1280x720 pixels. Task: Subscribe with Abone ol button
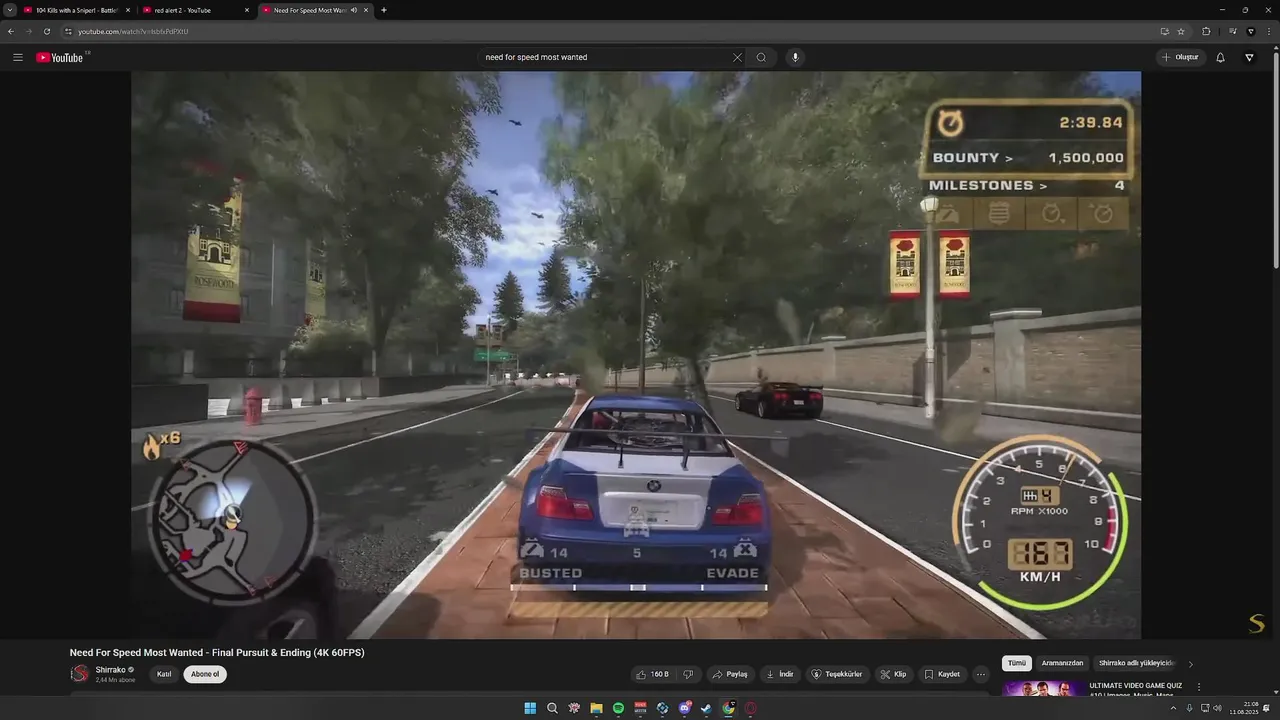(205, 674)
